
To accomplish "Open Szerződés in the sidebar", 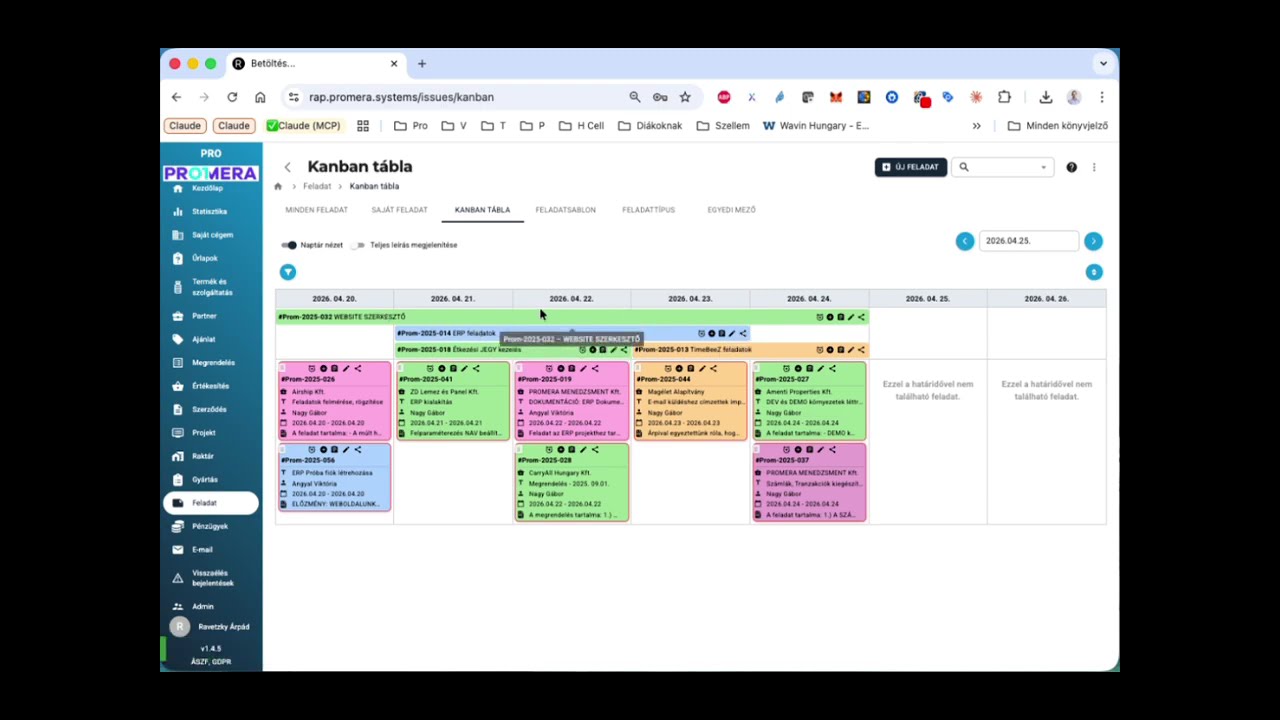I will (x=210, y=410).
